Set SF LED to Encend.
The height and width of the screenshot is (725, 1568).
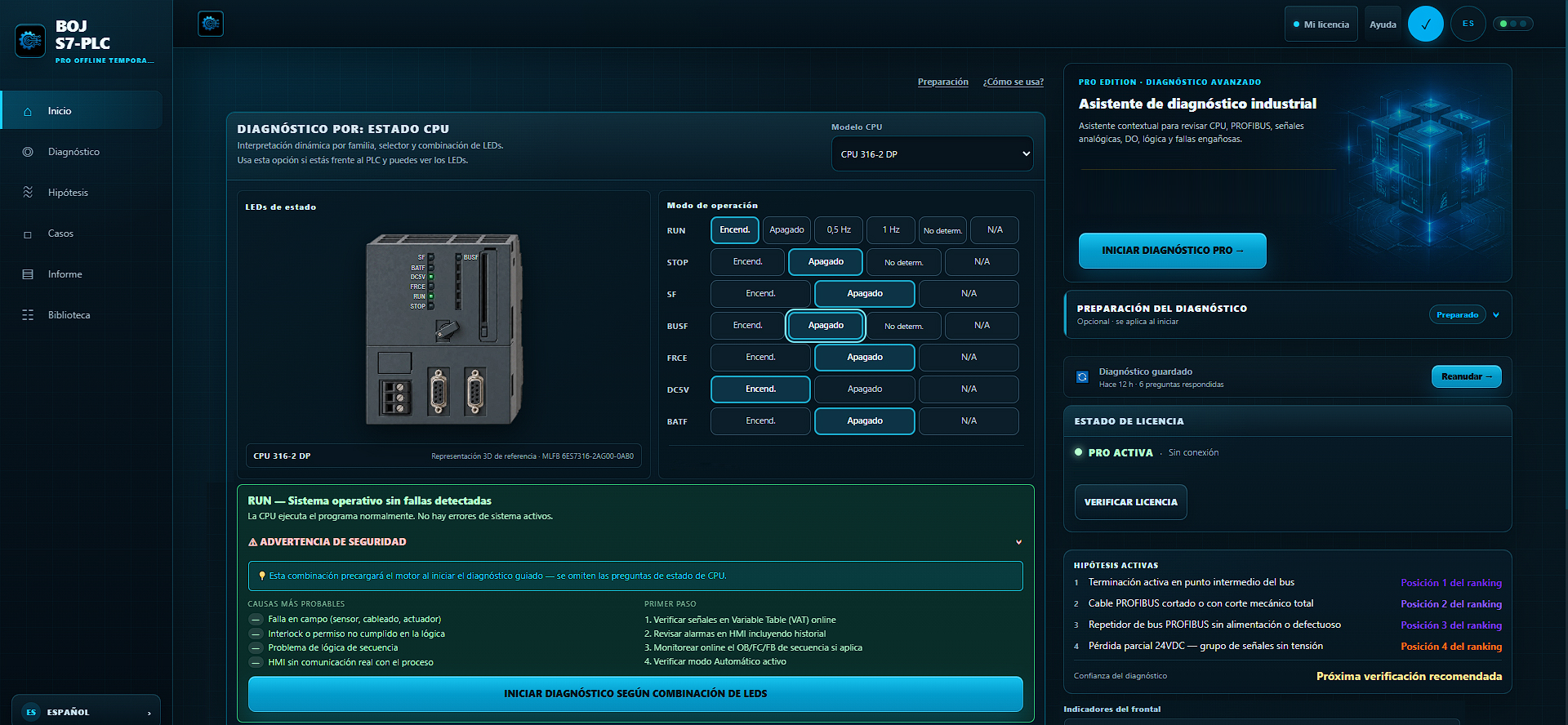coord(760,294)
